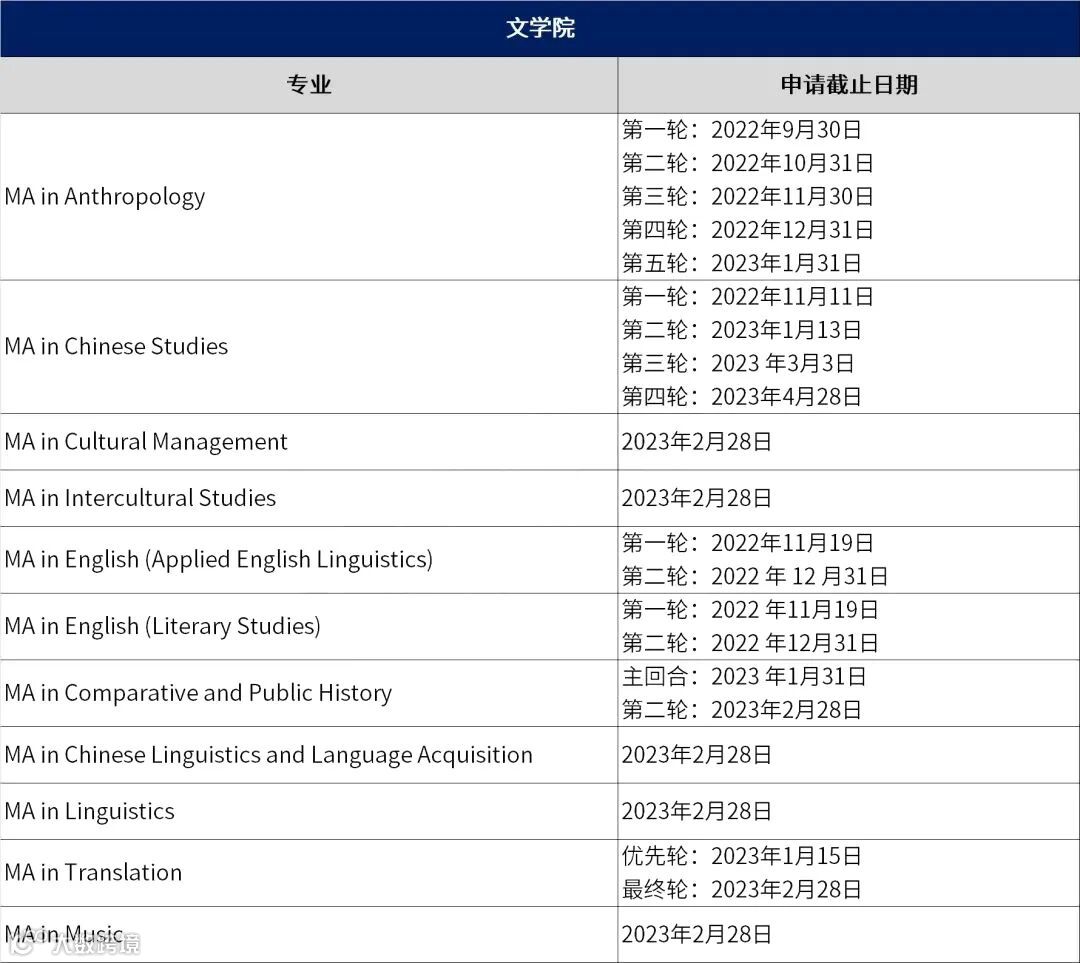Click the Chinese Linguistics 2023年2月28日 date
This screenshot has height=963, width=1080.
(x=696, y=755)
